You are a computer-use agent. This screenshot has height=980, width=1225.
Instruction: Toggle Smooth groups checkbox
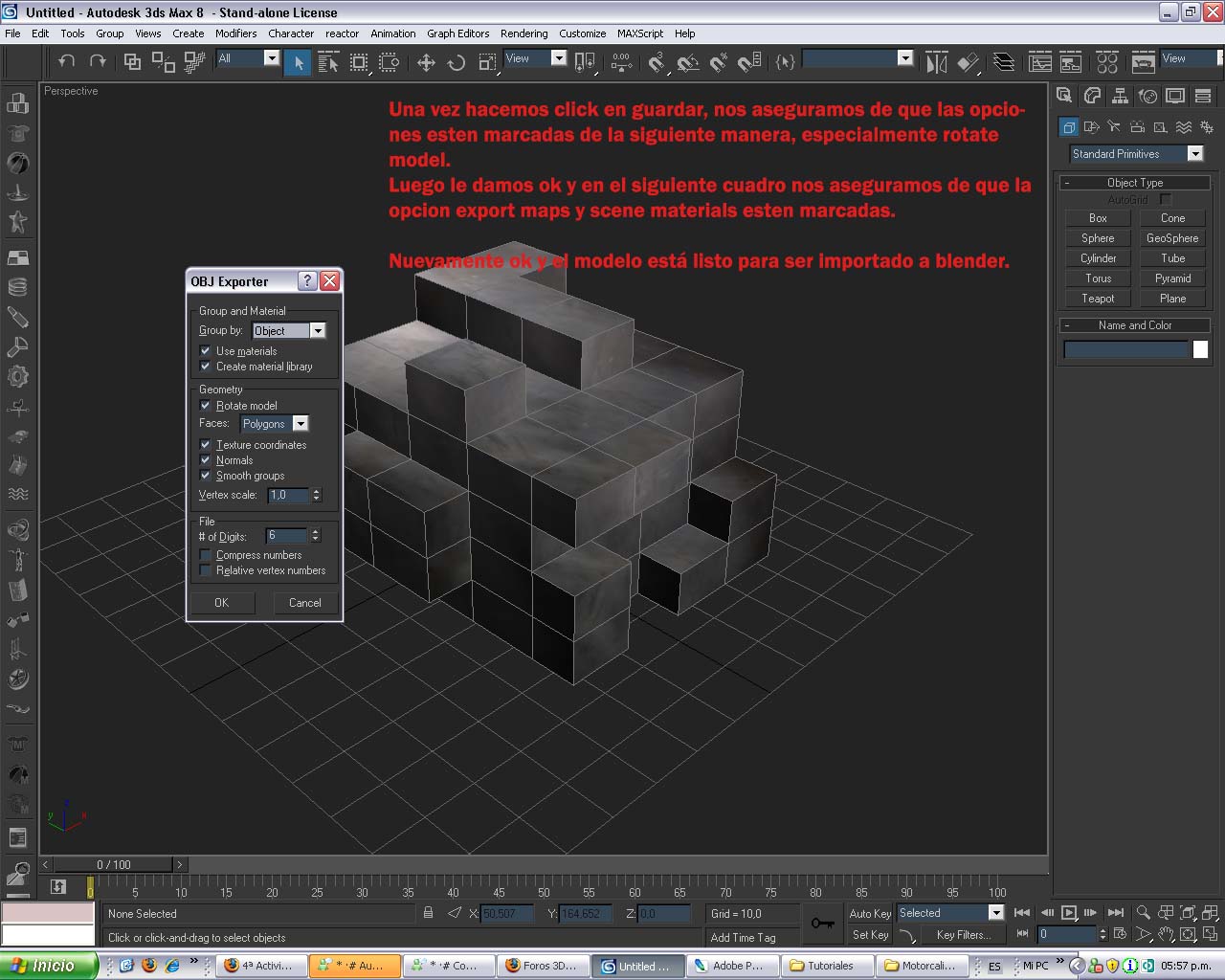point(205,476)
